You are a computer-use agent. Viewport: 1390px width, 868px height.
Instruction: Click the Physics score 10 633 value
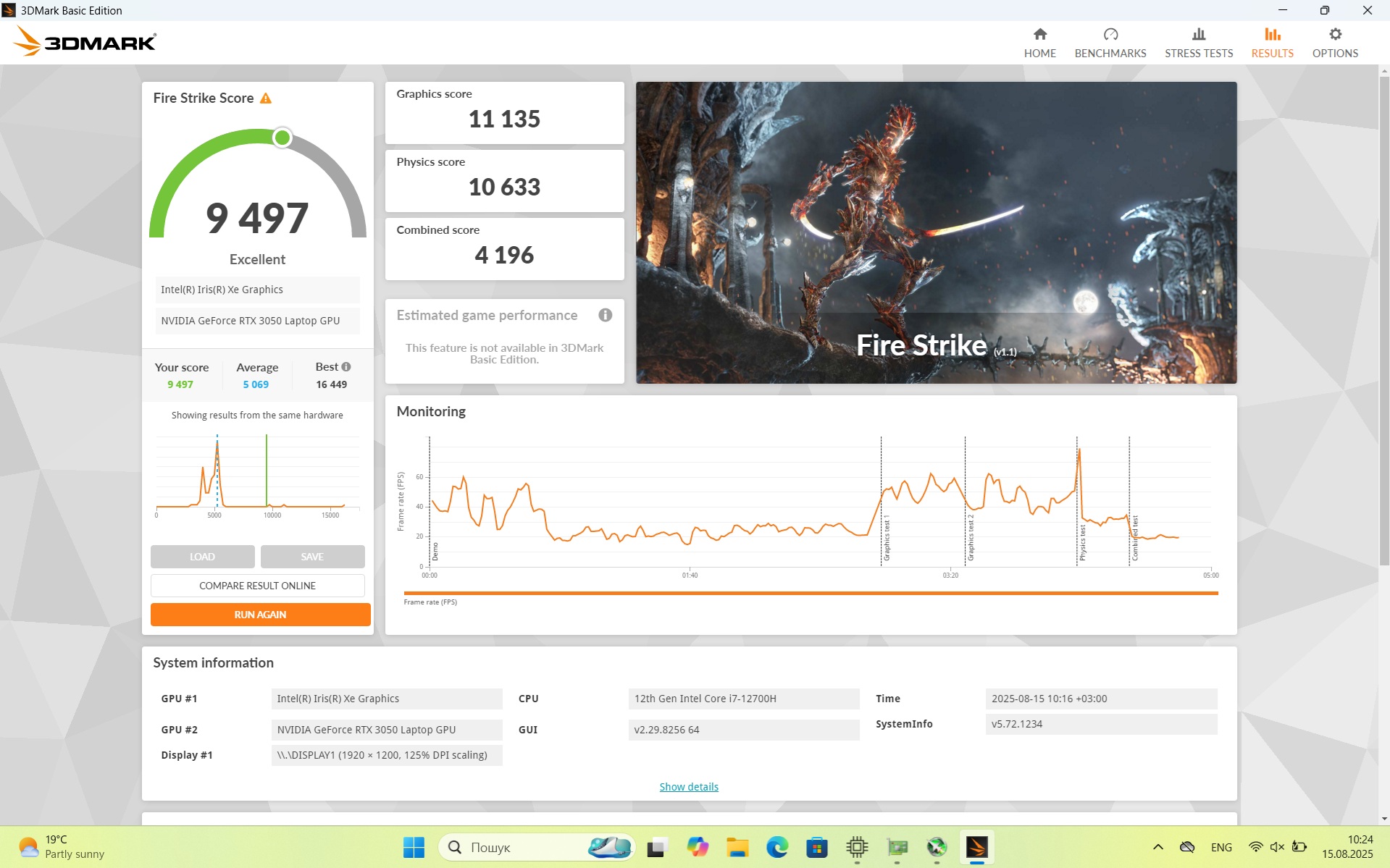(504, 187)
